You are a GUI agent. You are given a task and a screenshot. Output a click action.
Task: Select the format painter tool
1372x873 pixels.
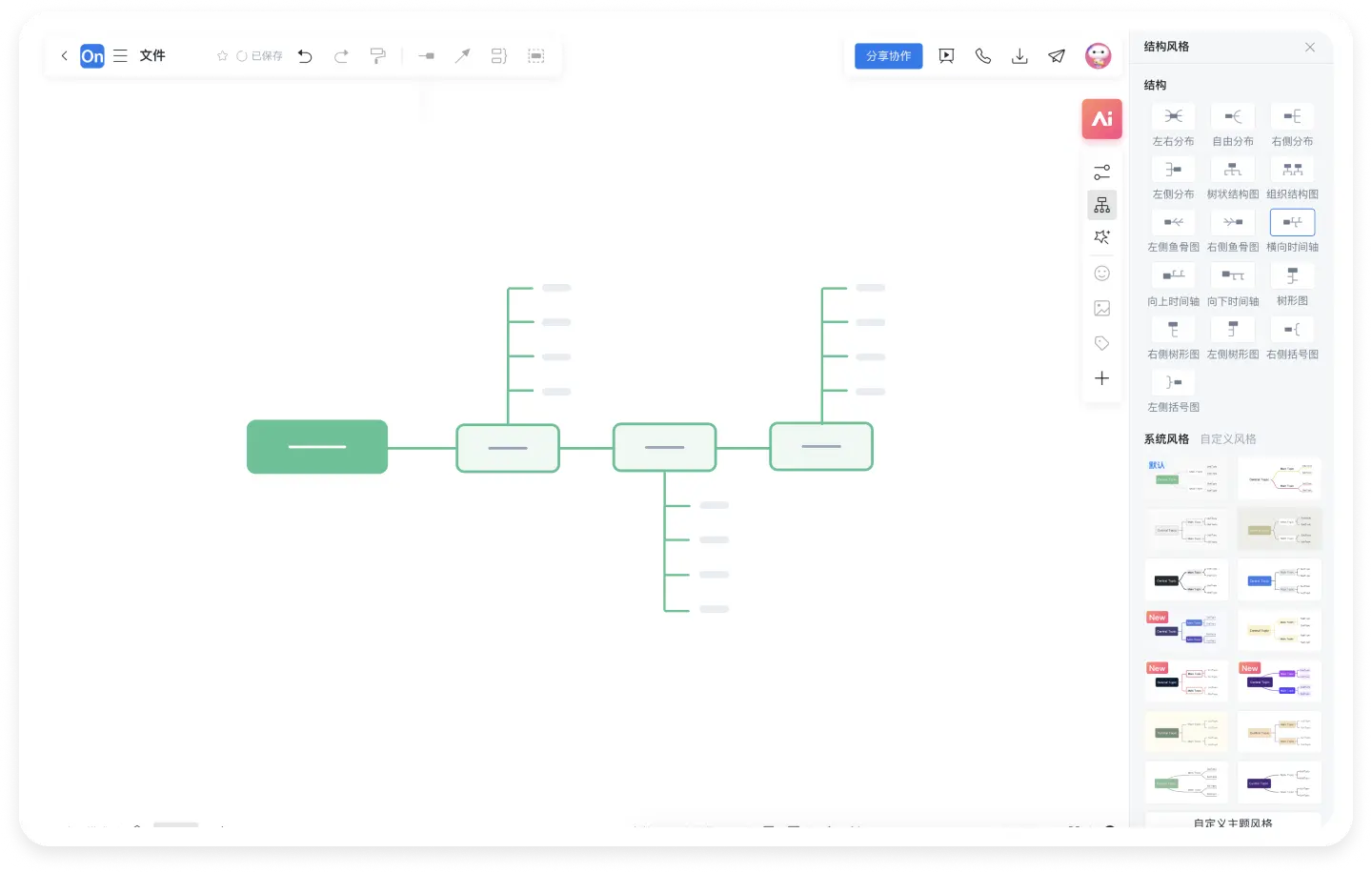pyautogui.click(x=378, y=56)
